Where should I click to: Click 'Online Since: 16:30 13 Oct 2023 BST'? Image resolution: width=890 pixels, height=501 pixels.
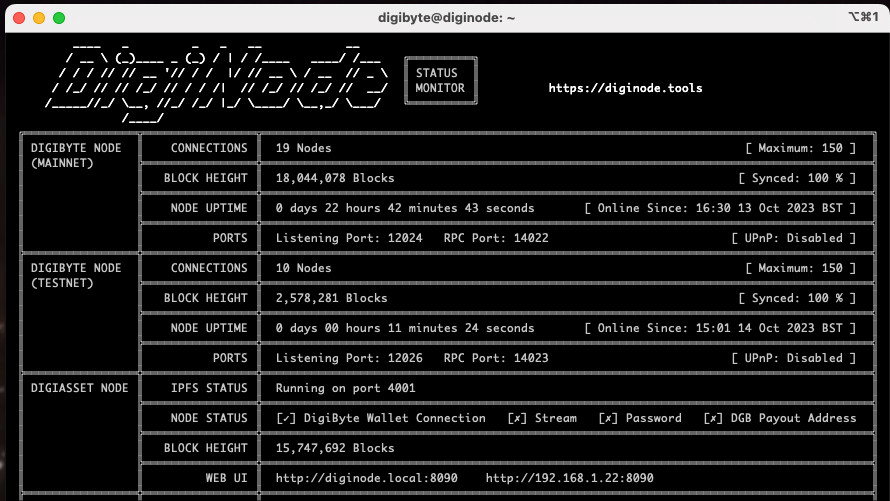(720, 208)
